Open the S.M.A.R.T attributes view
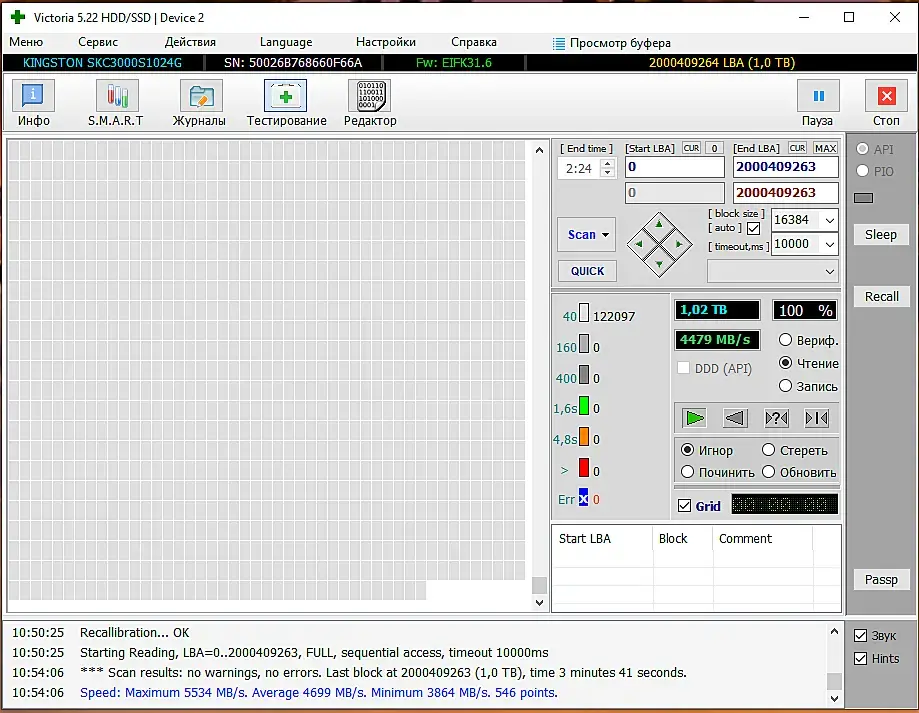 (117, 104)
